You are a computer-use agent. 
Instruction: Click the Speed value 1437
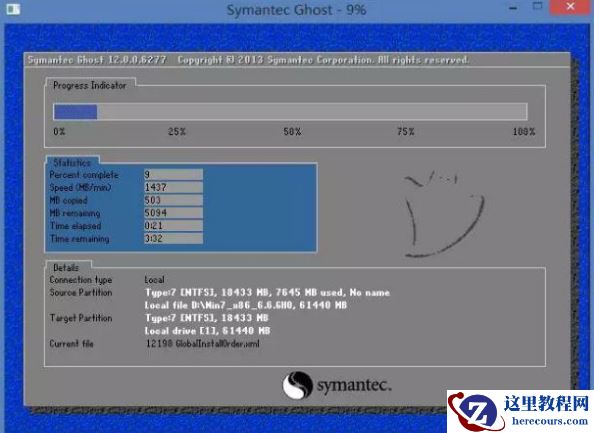pyautogui.click(x=173, y=188)
